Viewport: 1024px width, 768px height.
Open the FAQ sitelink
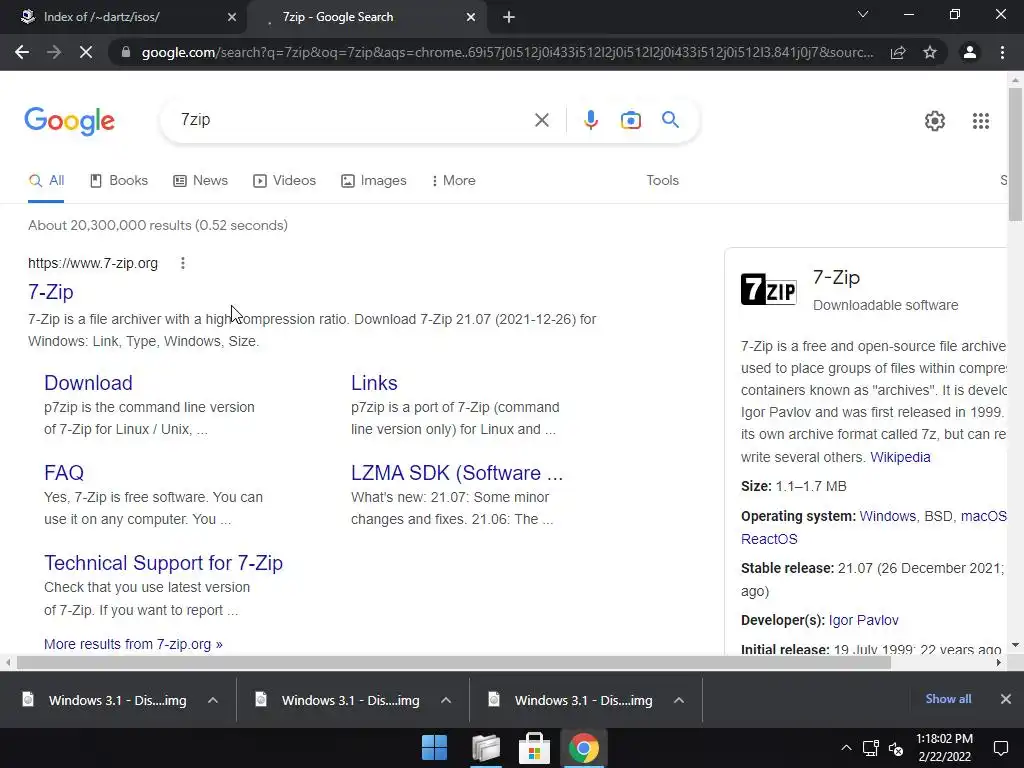tap(64, 473)
